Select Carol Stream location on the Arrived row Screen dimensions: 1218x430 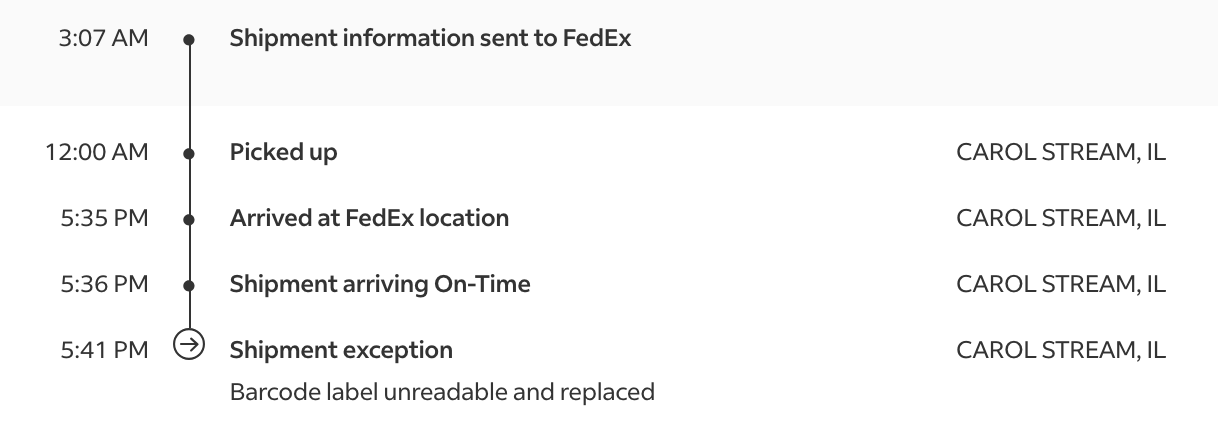click(1061, 218)
